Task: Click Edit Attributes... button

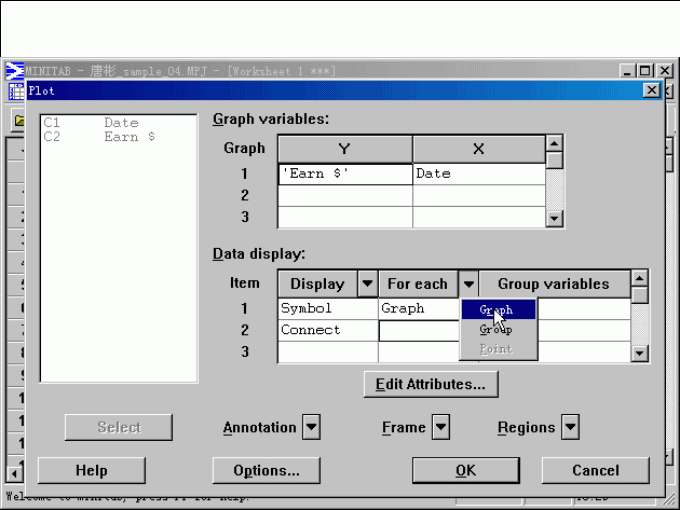Action: [430, 384]
